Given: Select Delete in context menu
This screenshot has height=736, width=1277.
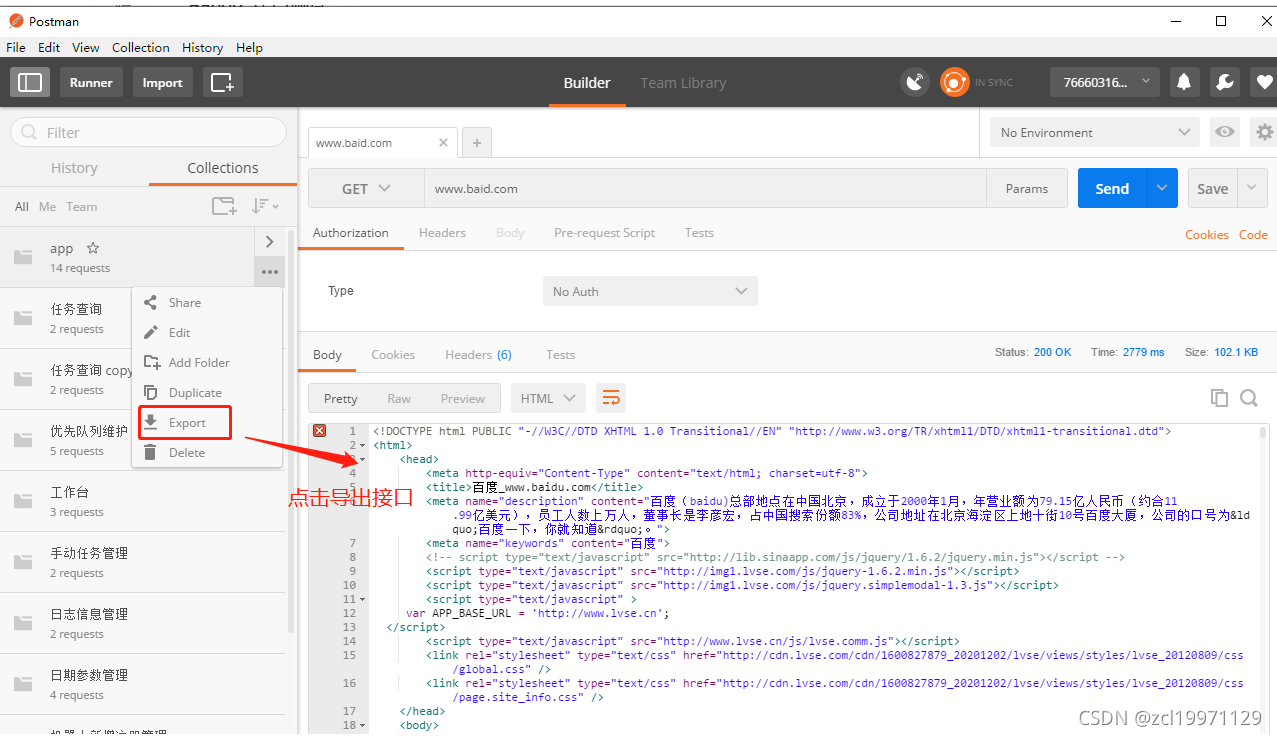Looking at the screenshot, I should 206,452.
